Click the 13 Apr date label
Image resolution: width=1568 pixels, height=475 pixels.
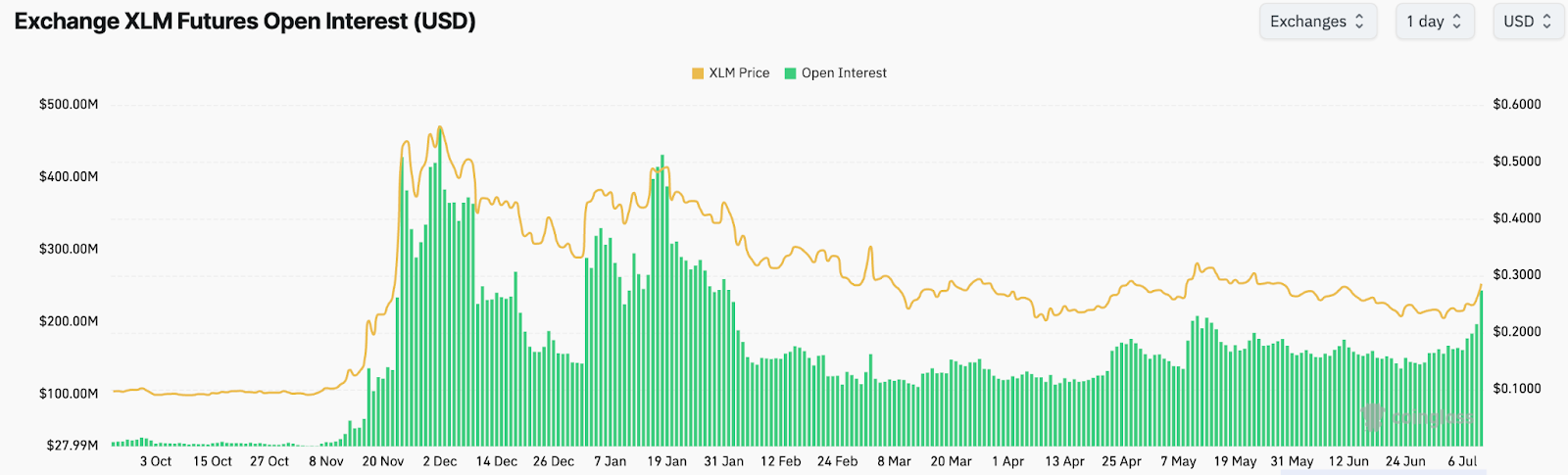[x=1065, y=461]
